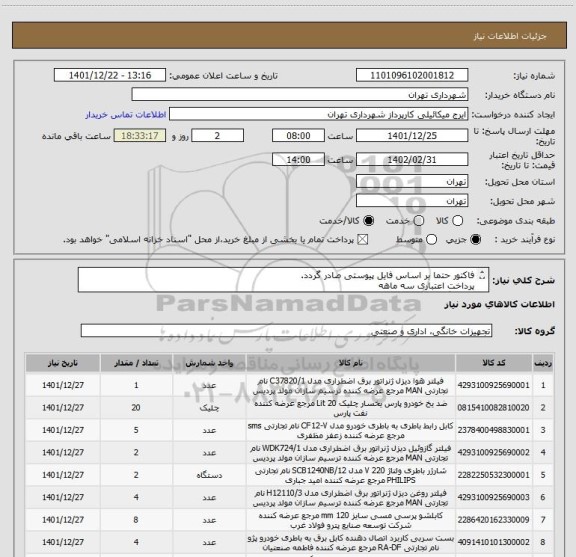Click the quantity 5 in row 3
This screenshot has height=557, width=576.
[136, 430]
